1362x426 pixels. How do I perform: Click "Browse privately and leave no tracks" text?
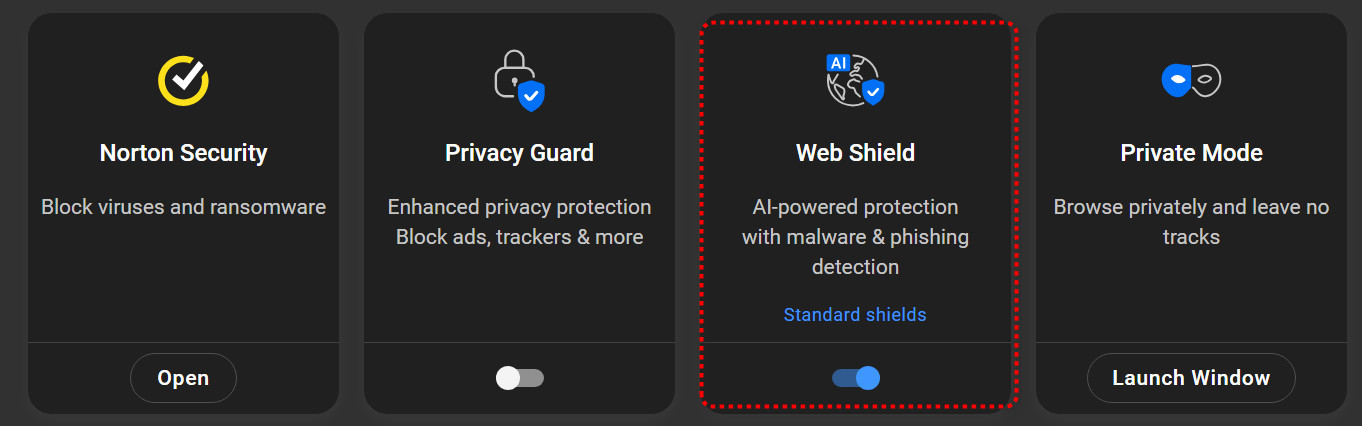point(1191,222)
